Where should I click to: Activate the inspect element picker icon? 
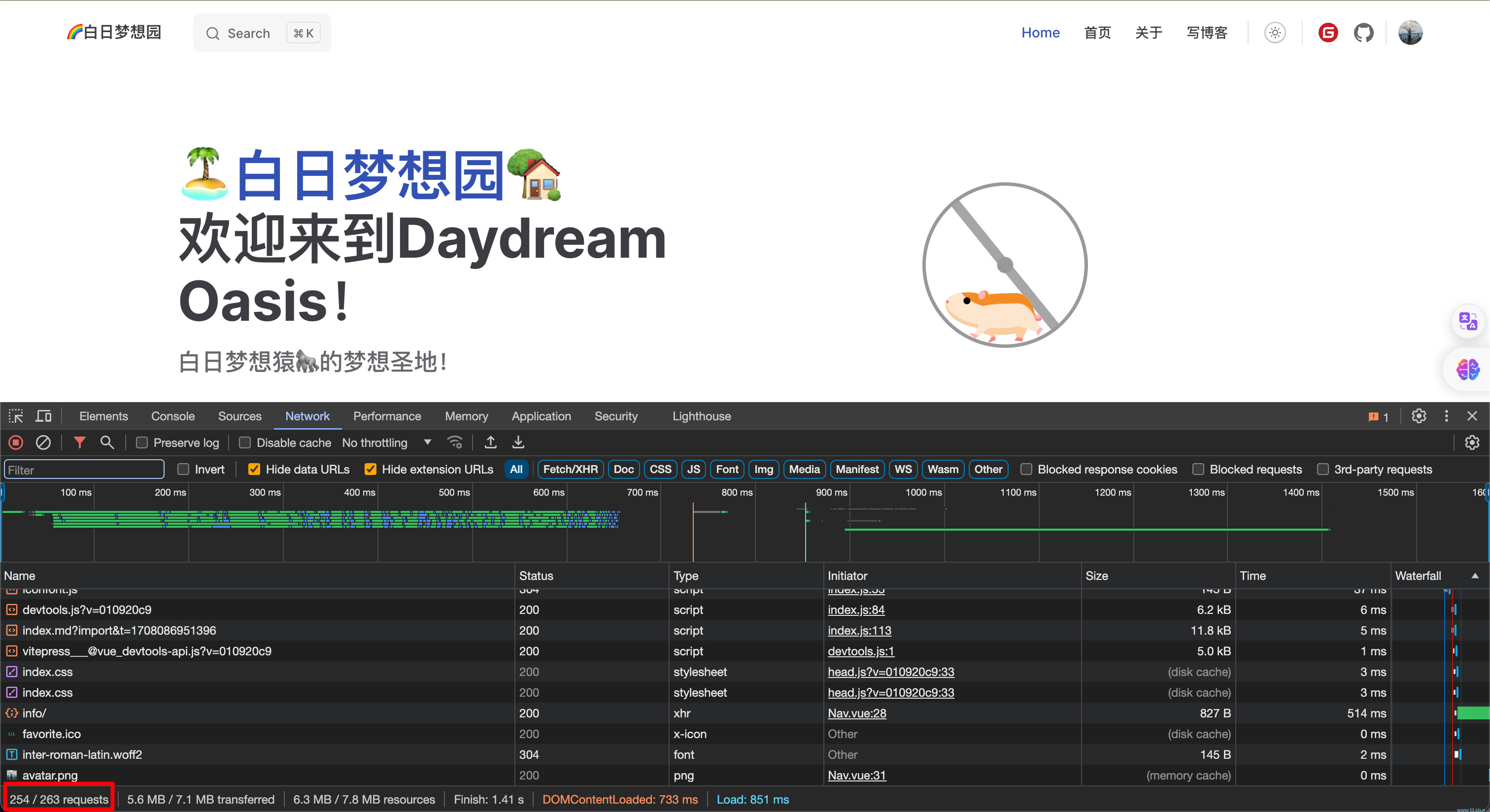16,416
